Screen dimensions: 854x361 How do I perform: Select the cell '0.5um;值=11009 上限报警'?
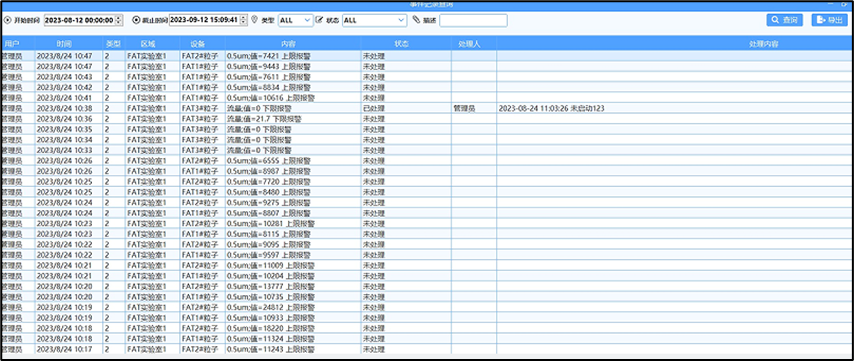click(293, 266)
